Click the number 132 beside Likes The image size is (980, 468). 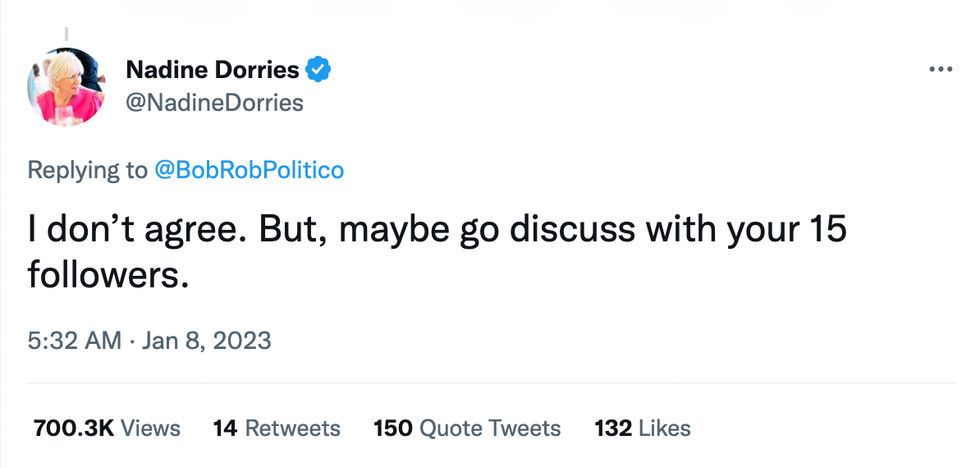click(x=612, y=429)
